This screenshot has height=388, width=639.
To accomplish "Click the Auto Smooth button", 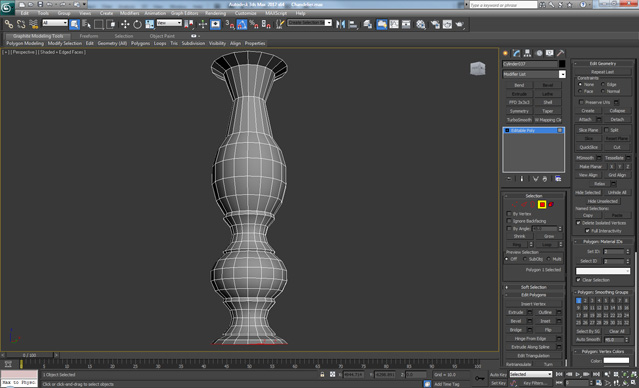I will pyautogui.click(x=588, y=339).
